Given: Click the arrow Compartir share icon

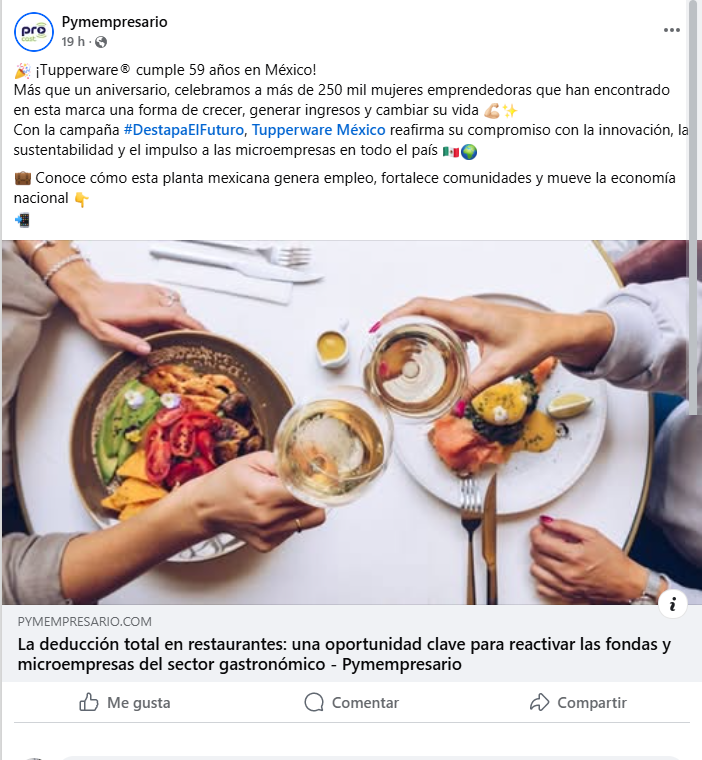Looking at the screenshot, I should 539,702.
